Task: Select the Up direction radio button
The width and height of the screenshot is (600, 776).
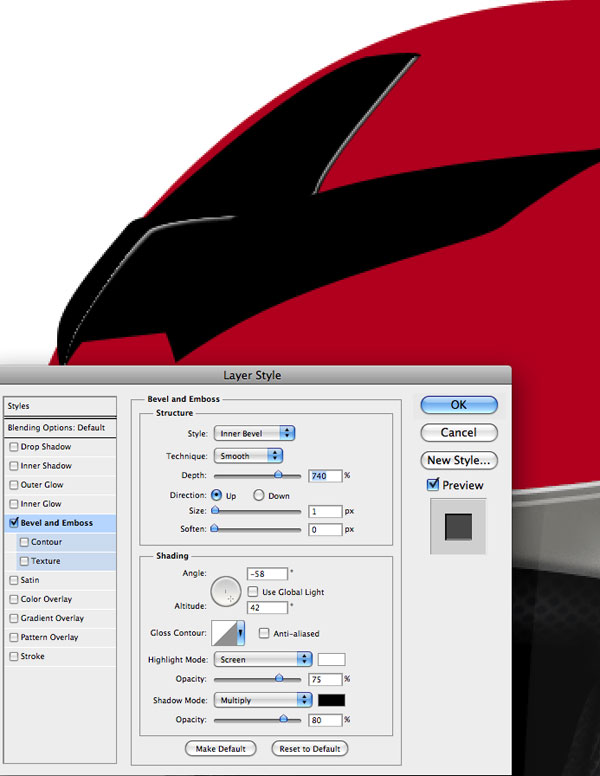Action: (x=216, y=495)
